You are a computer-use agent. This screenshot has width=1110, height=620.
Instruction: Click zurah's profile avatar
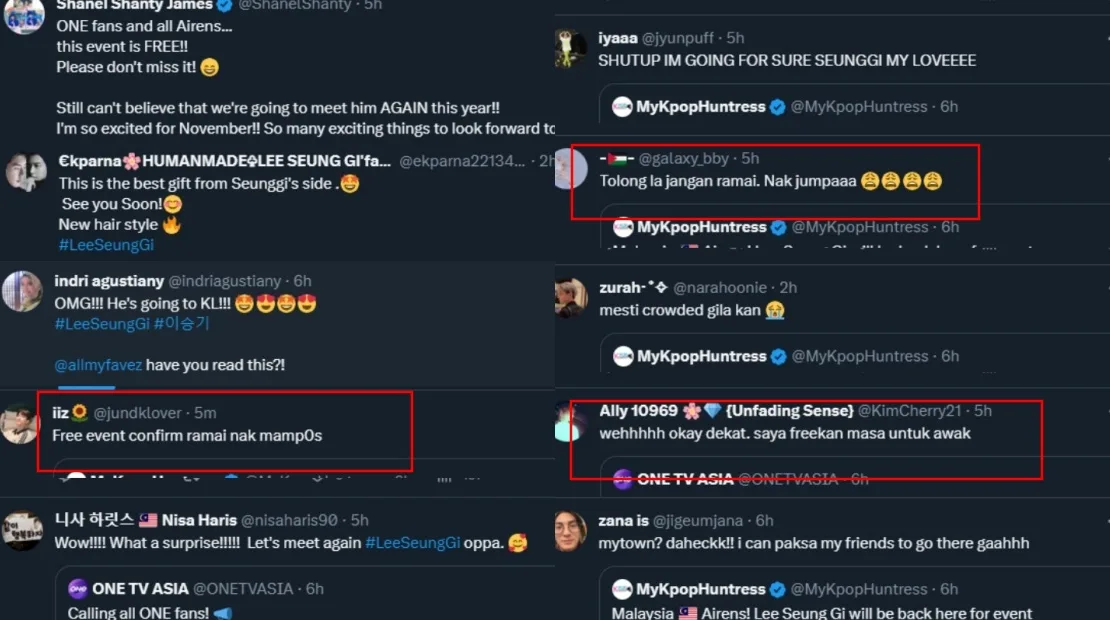[x=571, y=298]
